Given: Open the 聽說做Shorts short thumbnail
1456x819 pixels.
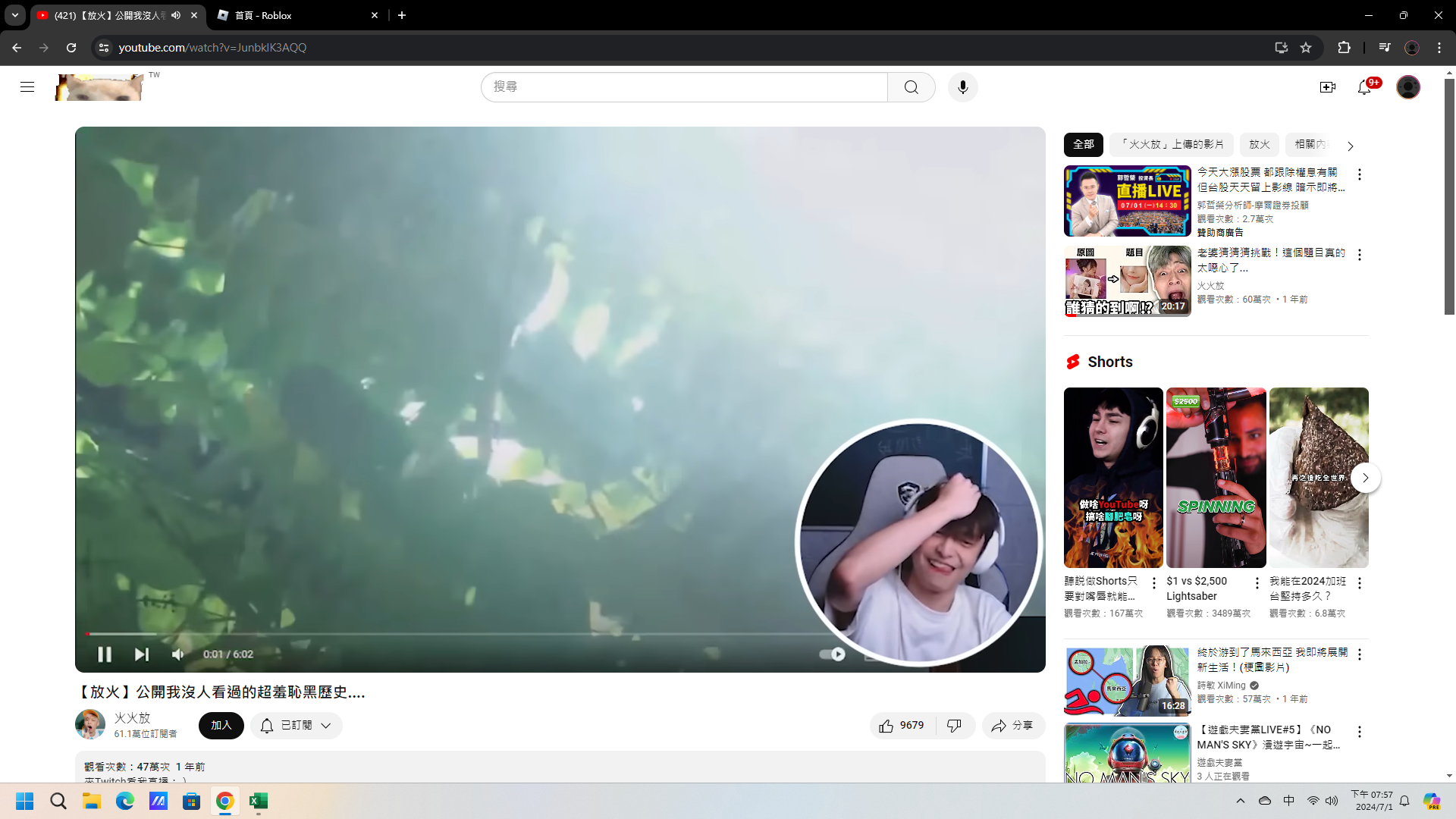Looking at the screenshot, I should (x=1112, y=478).
